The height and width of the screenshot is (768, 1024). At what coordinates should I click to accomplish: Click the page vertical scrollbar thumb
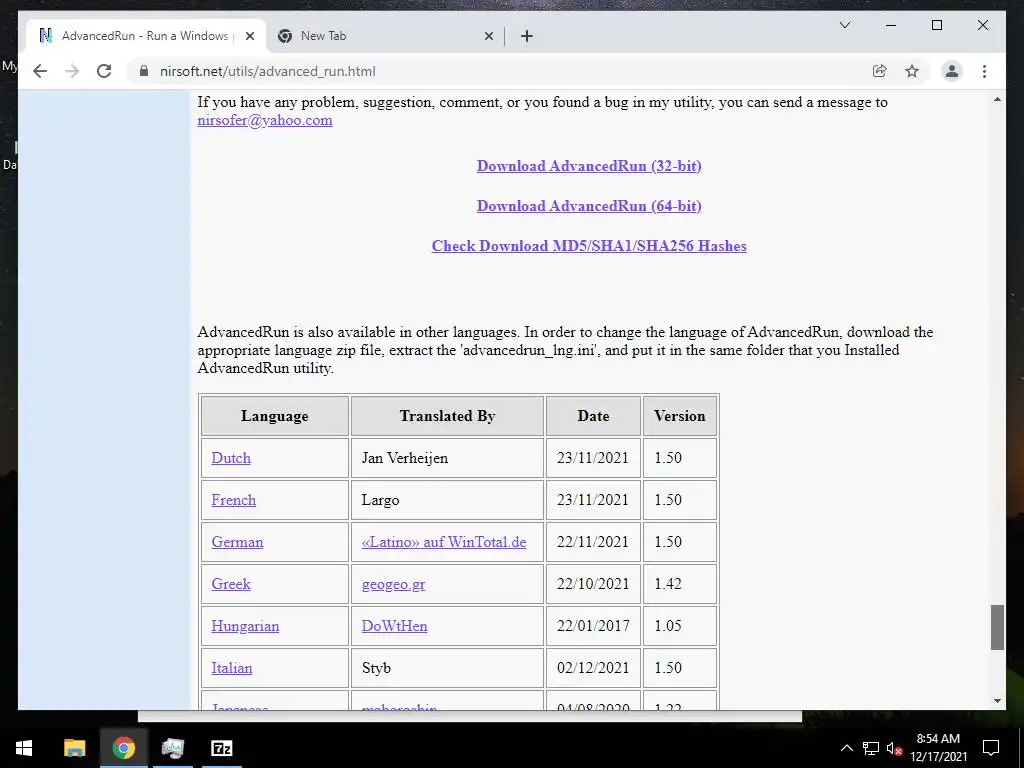point(997,628)
